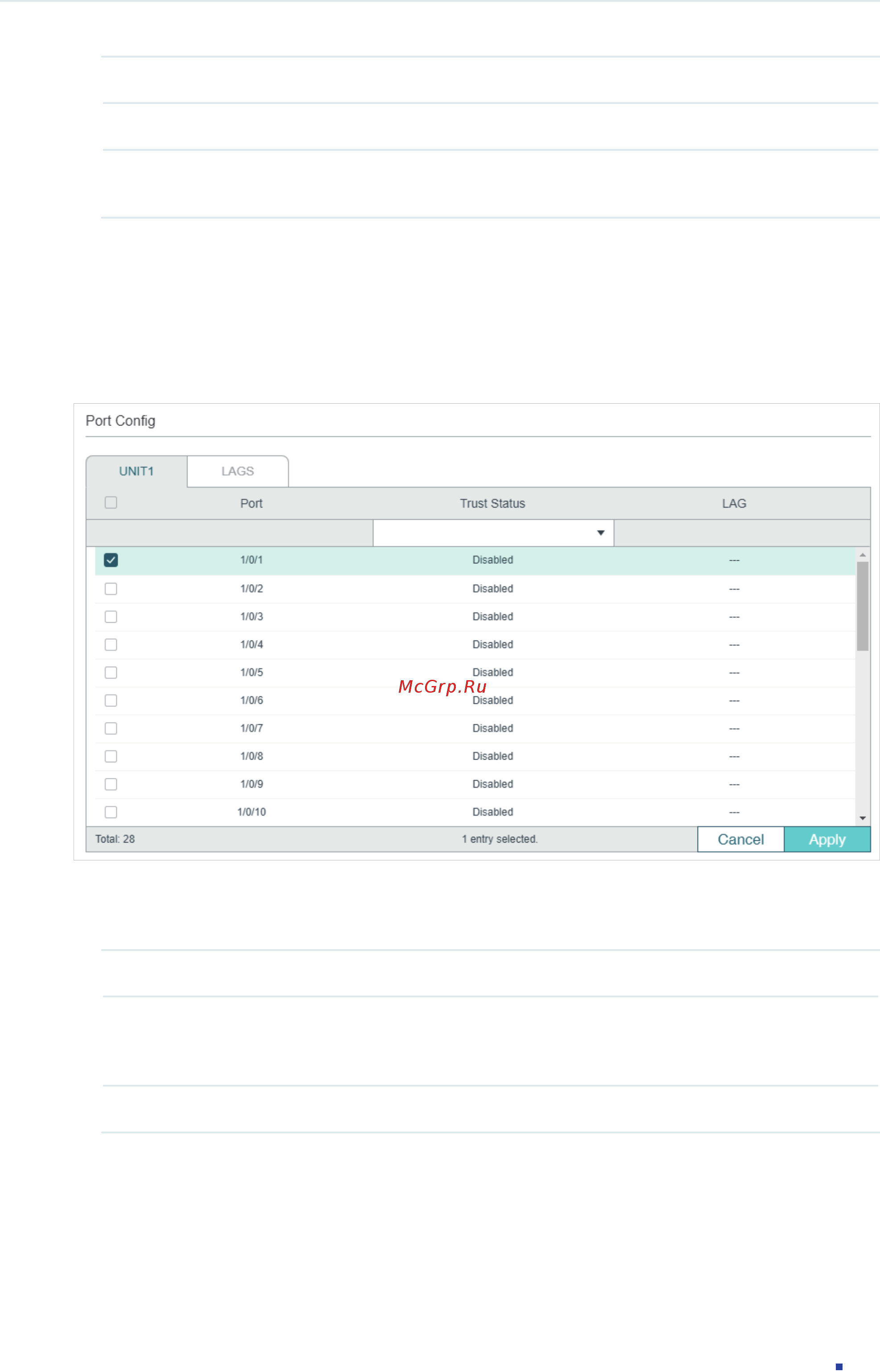Click the scrollbar down arrow
Image resolution: width=880 pixels, height=1372 pixels.
pyautogui.click(x=863, y=818)
